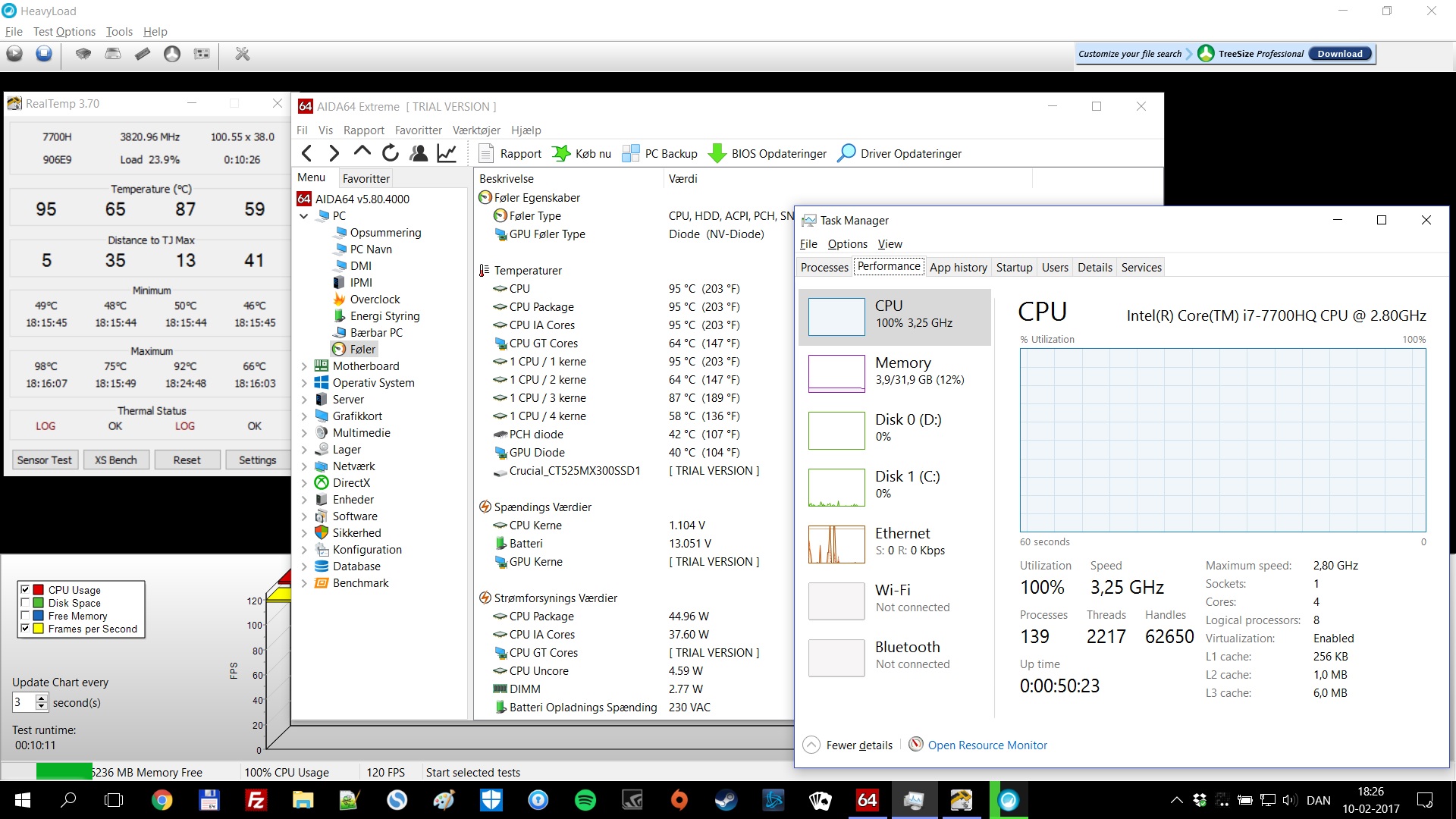Open Options menu in Task Manager
Image resolution: width=1456 pixels, height=819 pixels.
point(847,243)
